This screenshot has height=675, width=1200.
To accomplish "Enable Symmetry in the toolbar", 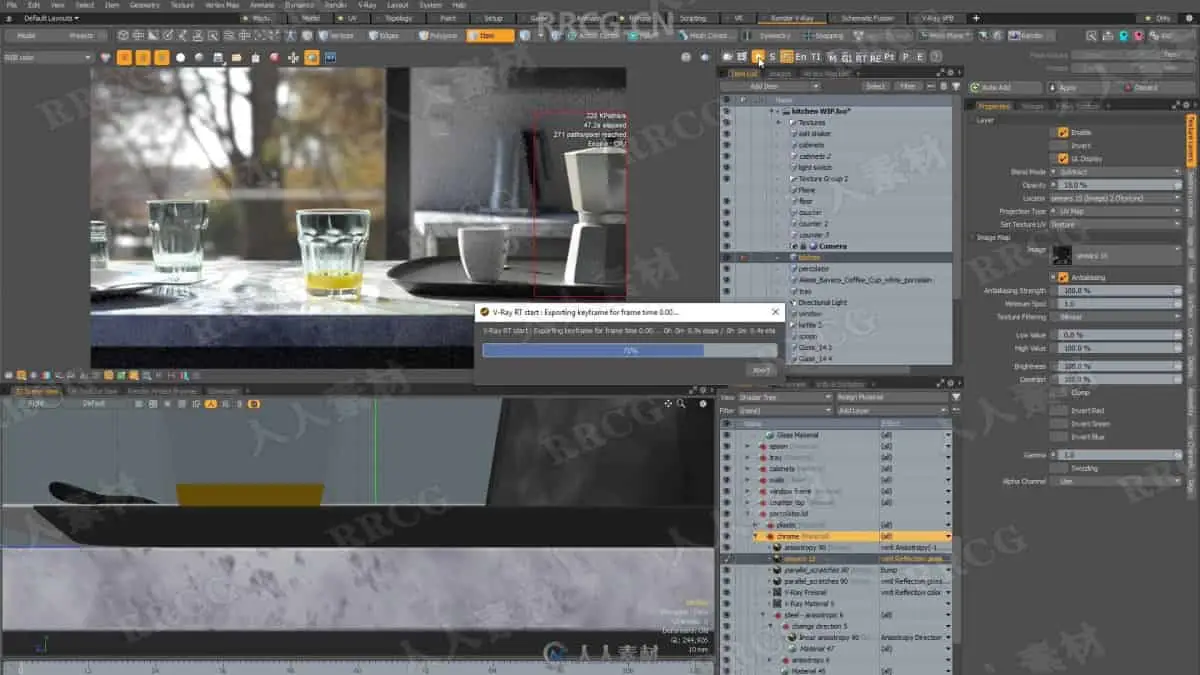I will [770, 36].
